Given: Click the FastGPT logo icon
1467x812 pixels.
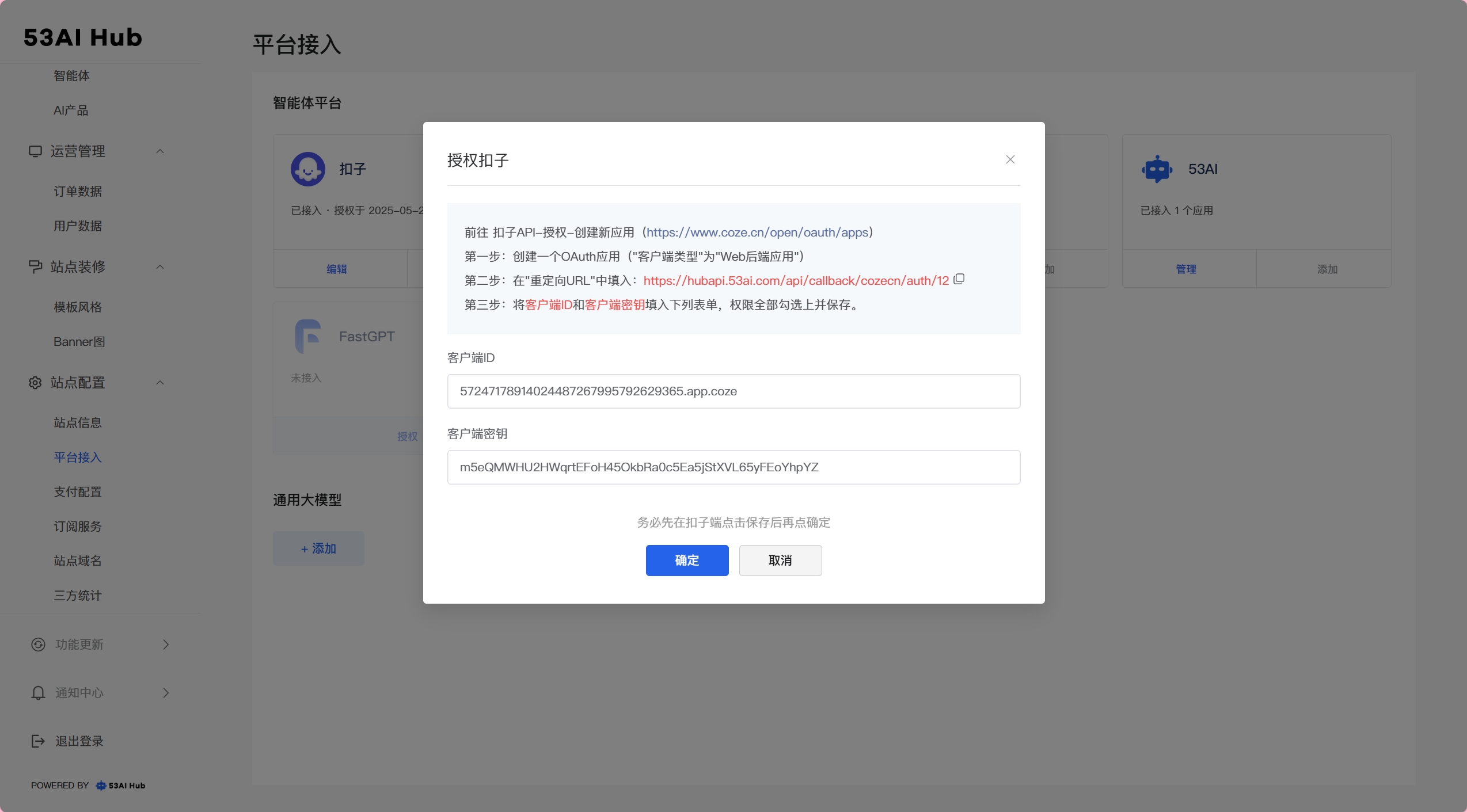Looking at the screenshot, I should pos(308,336).
